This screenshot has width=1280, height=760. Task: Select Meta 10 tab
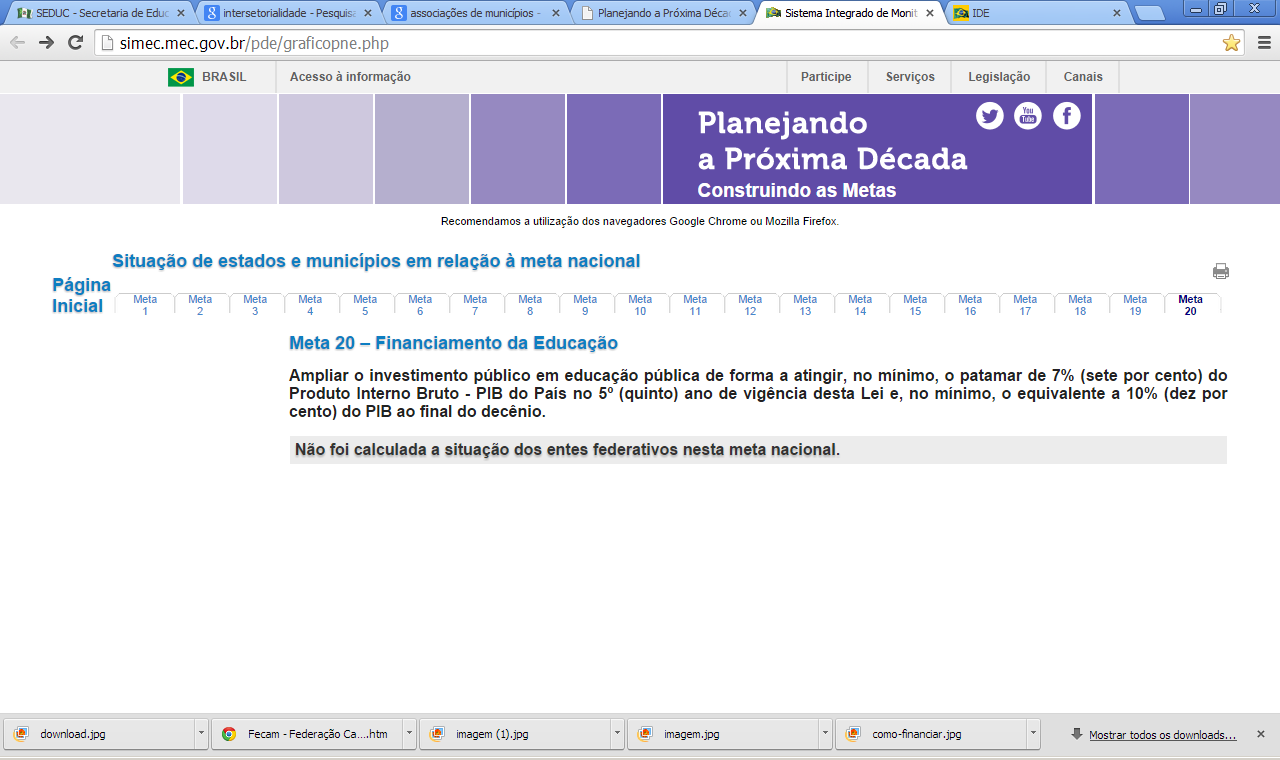[x=640, y=305]
